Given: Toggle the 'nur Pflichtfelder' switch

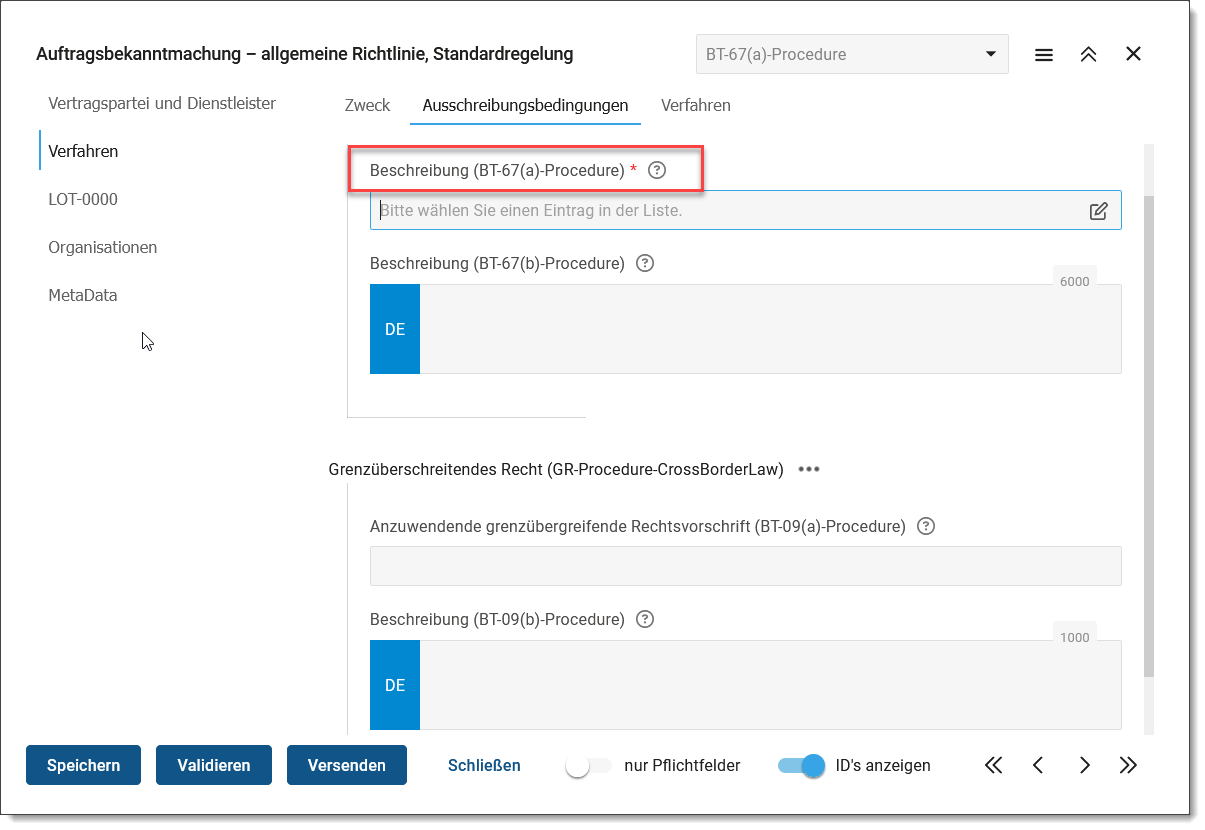Looking at the screenshot, I should pos(588,766).
